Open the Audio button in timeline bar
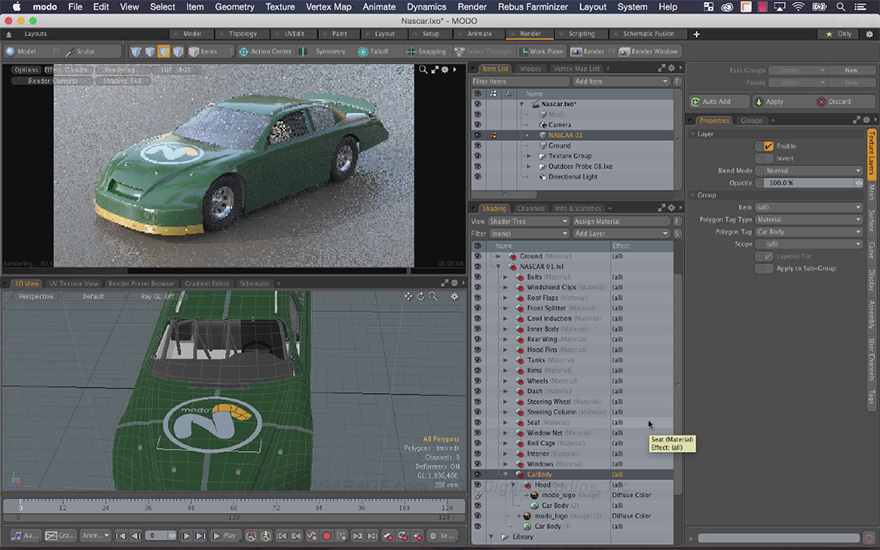880x550 pixels. pos(25,535)
